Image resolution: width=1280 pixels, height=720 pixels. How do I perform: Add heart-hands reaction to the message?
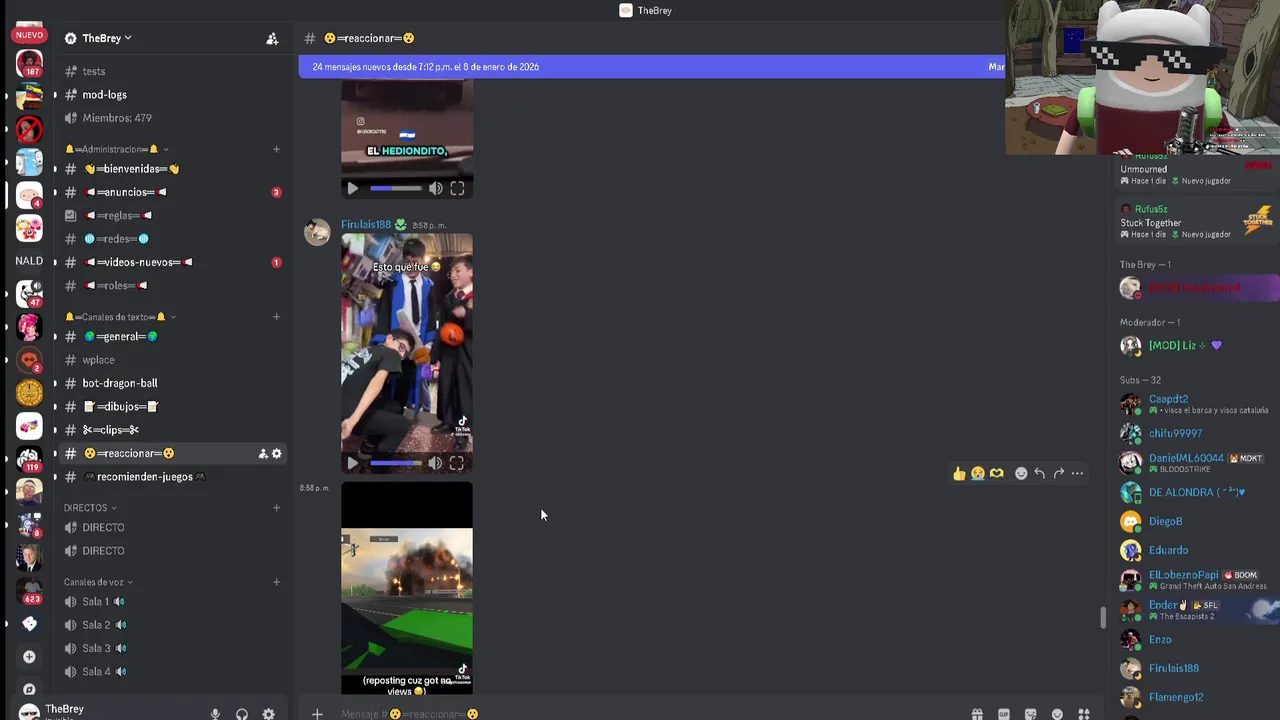997,473
